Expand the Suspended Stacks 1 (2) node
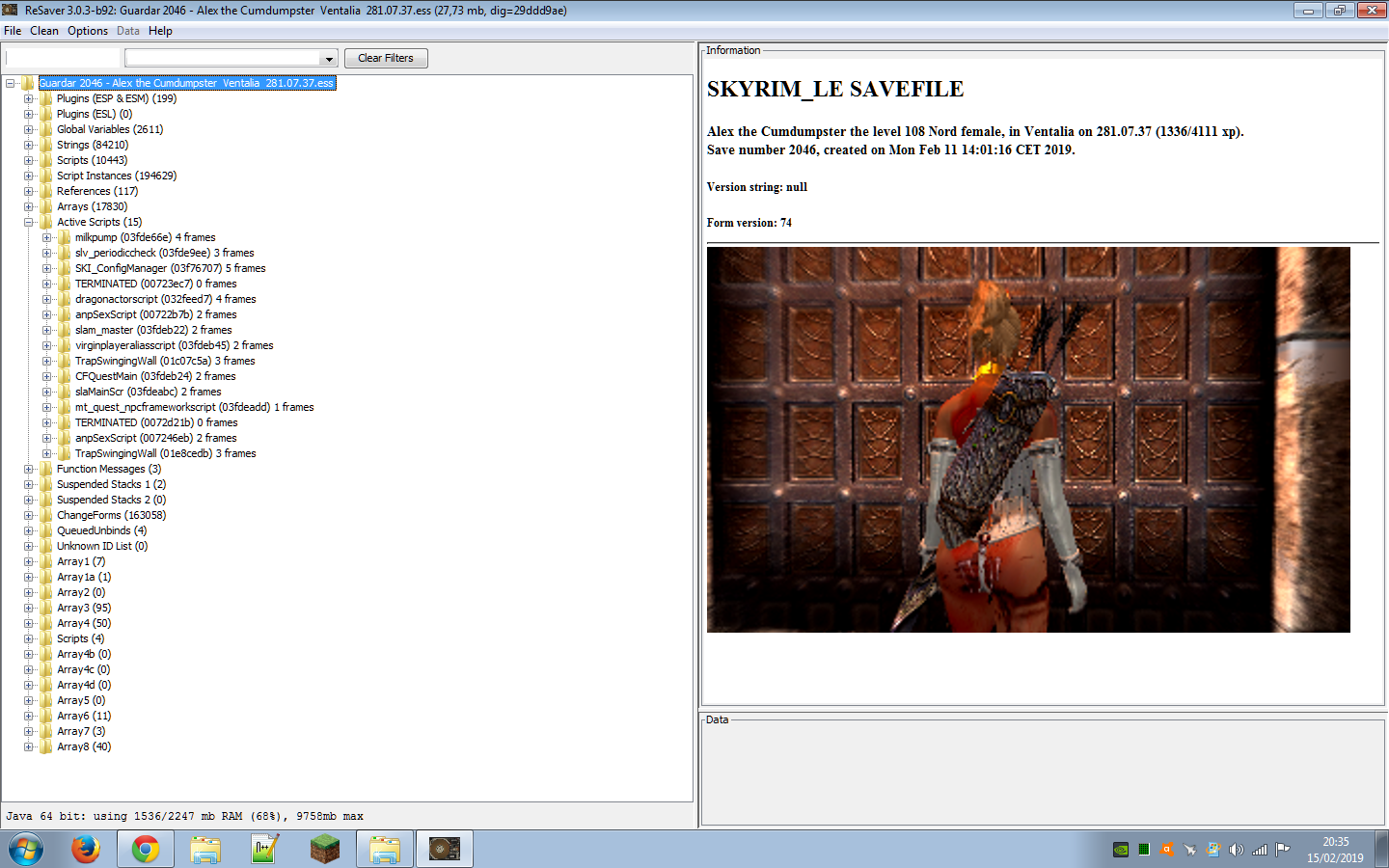 coord(28,484)
